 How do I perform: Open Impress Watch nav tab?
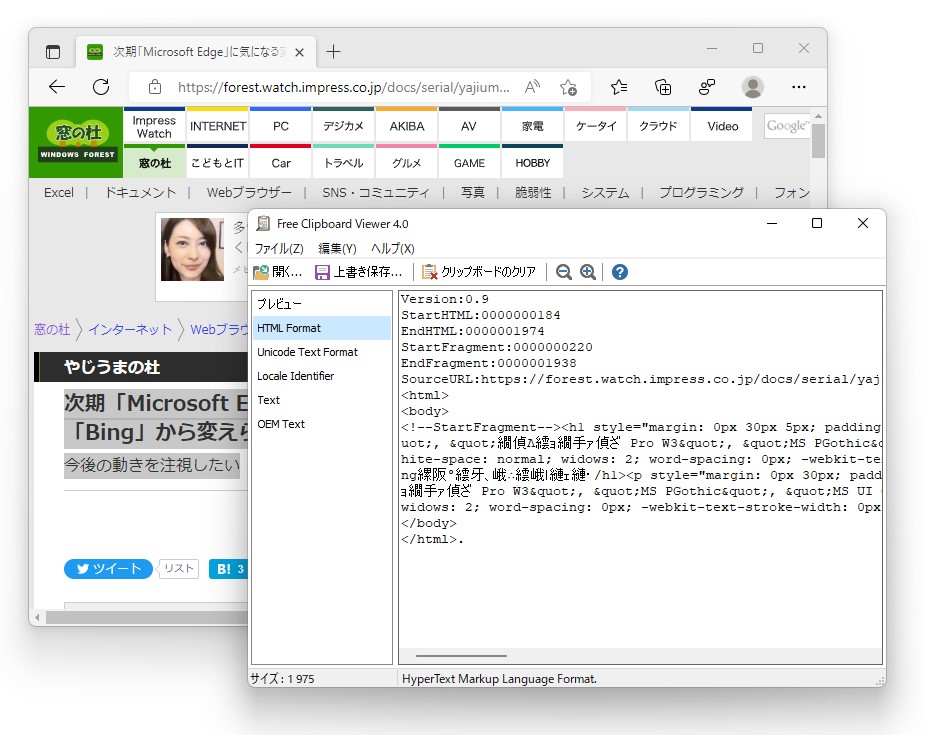coord(154,126)
